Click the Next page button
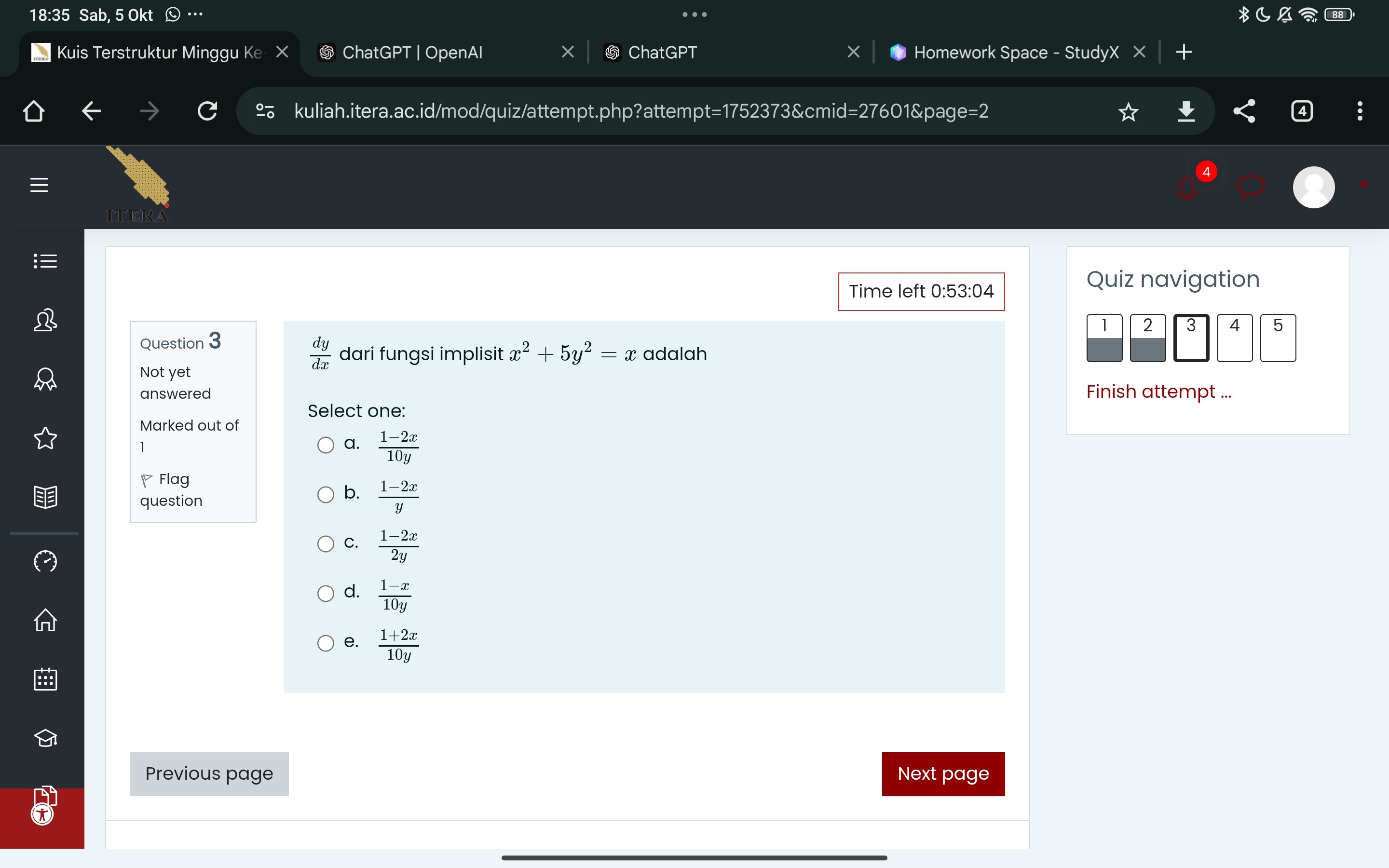Screen dimensions: 1389x868 (942, 773)
